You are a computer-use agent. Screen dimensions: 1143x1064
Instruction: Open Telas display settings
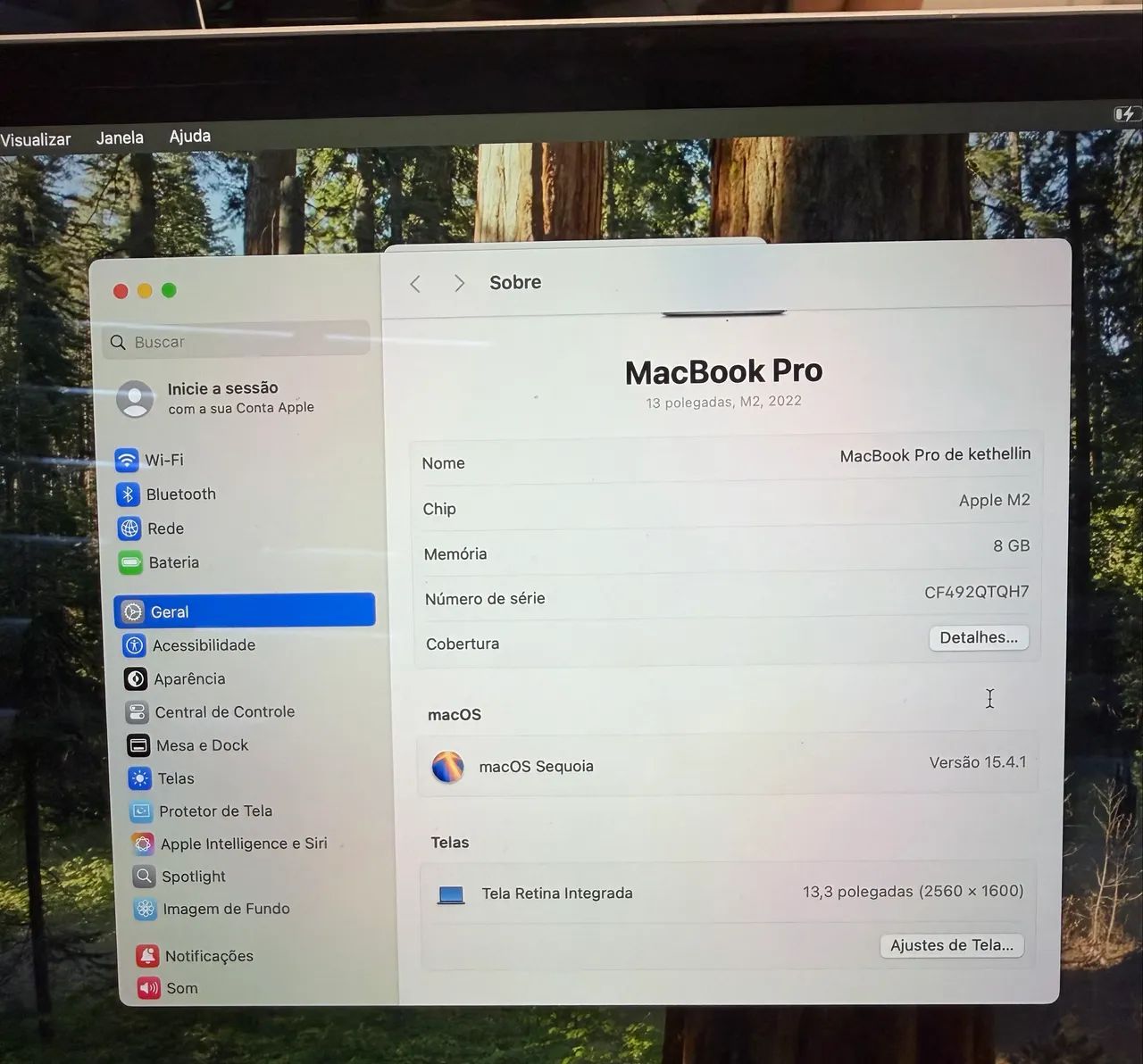click(161, 778)
